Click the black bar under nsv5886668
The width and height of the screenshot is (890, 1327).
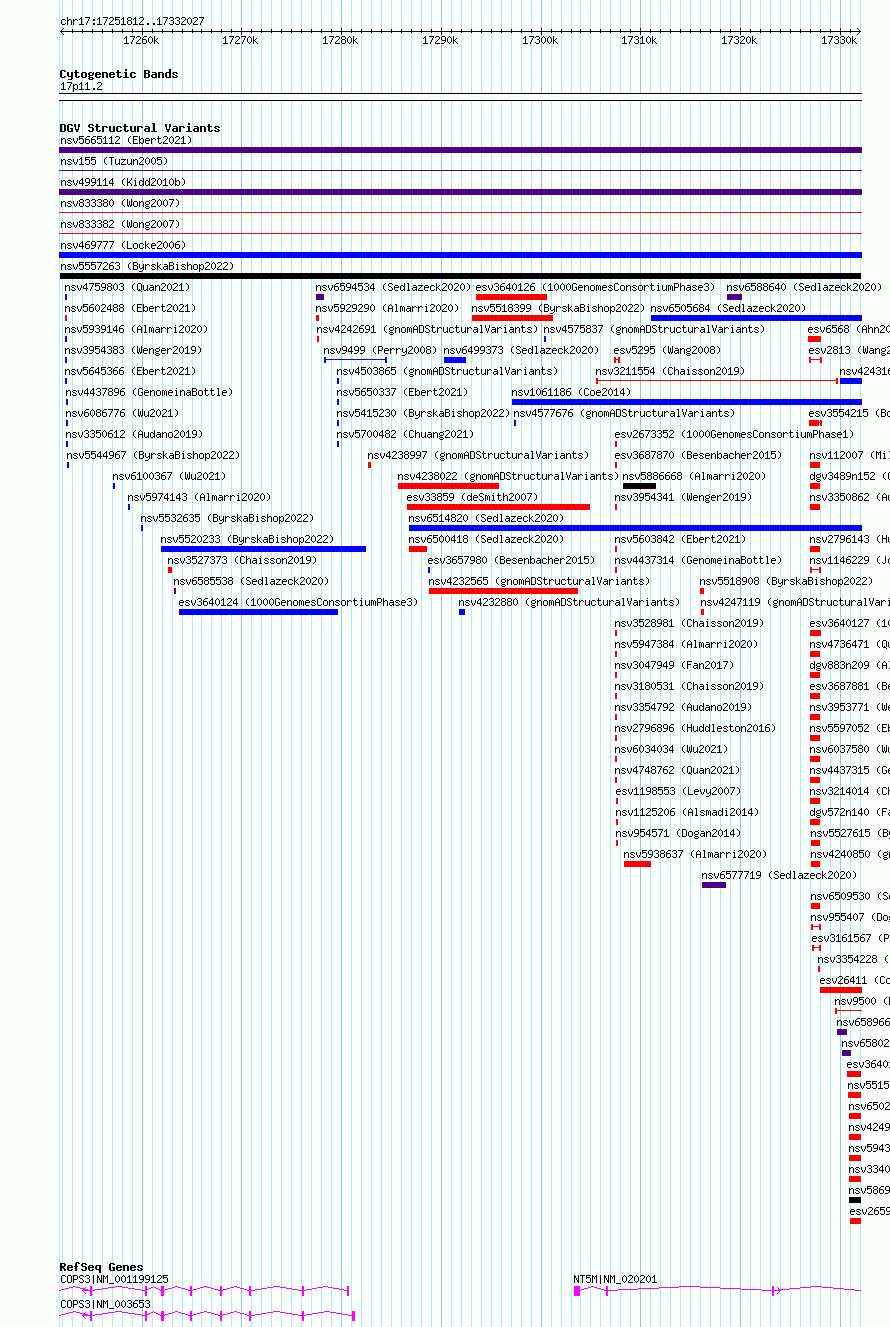coord(639,486)
